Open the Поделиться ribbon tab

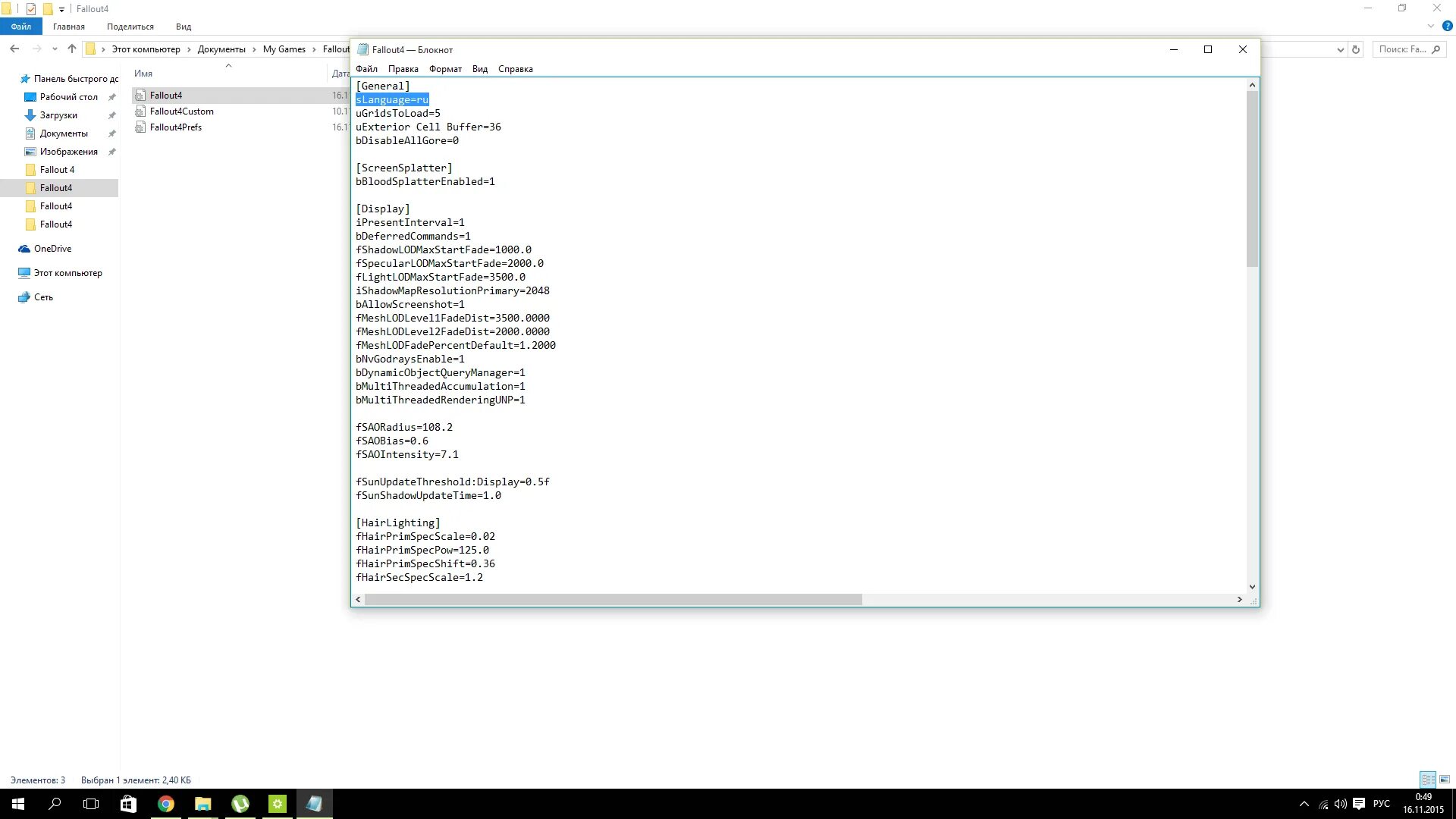[130, 27]
